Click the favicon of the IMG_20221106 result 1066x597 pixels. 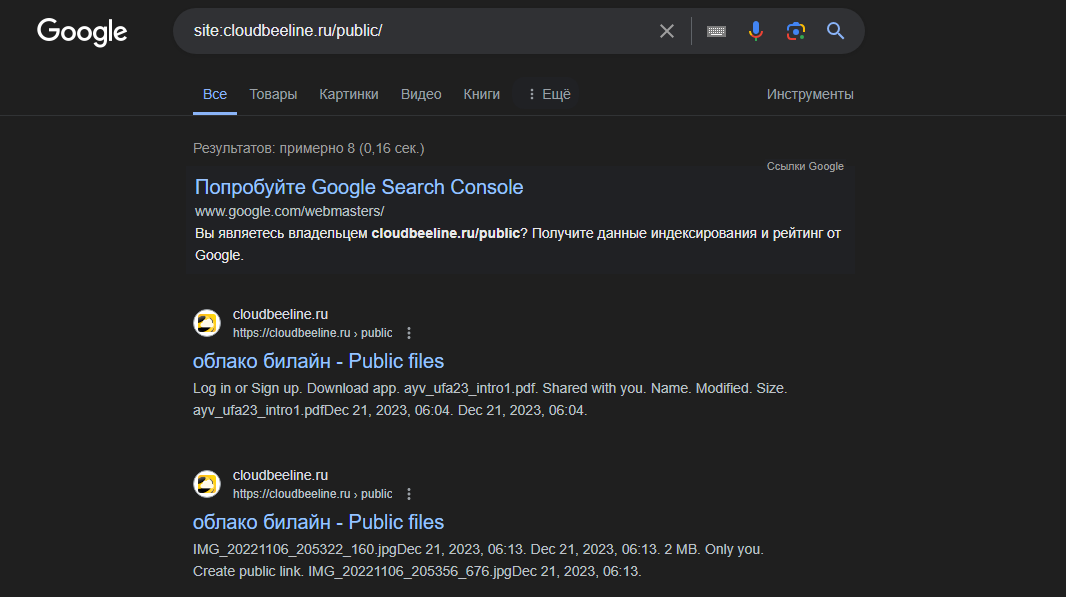[x=207, y=484]
